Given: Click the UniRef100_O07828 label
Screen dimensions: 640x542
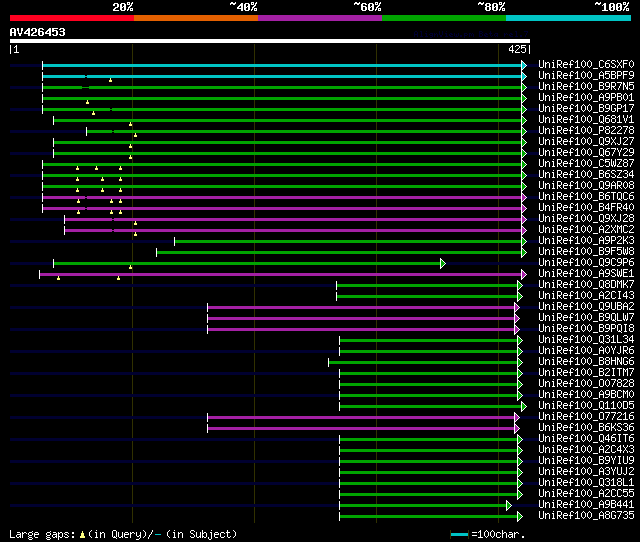Looking at the screenshot, I should click(586, 384).
